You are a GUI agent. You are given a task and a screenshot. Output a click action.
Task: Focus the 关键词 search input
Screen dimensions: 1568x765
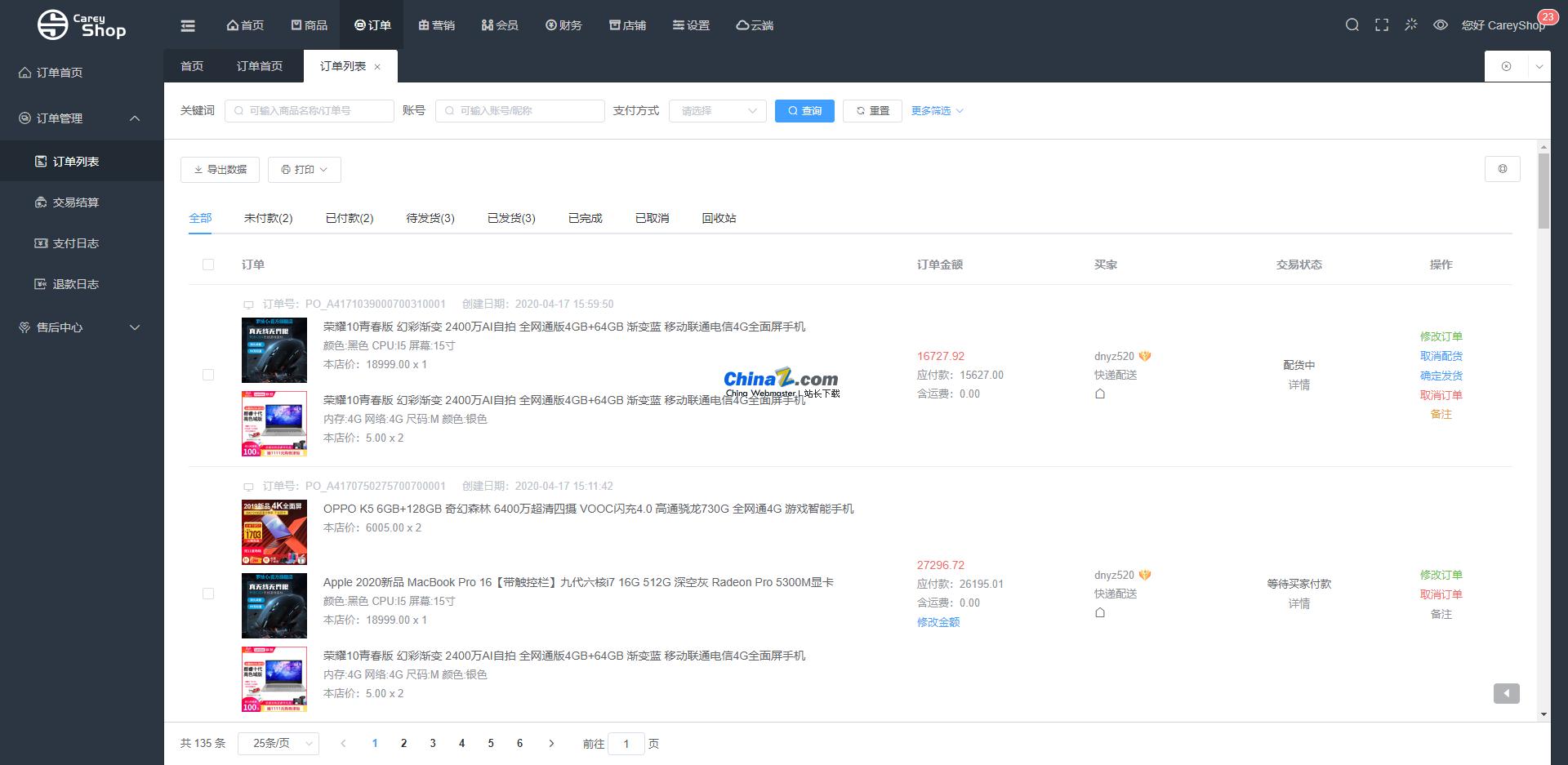[x=310, y=111]
